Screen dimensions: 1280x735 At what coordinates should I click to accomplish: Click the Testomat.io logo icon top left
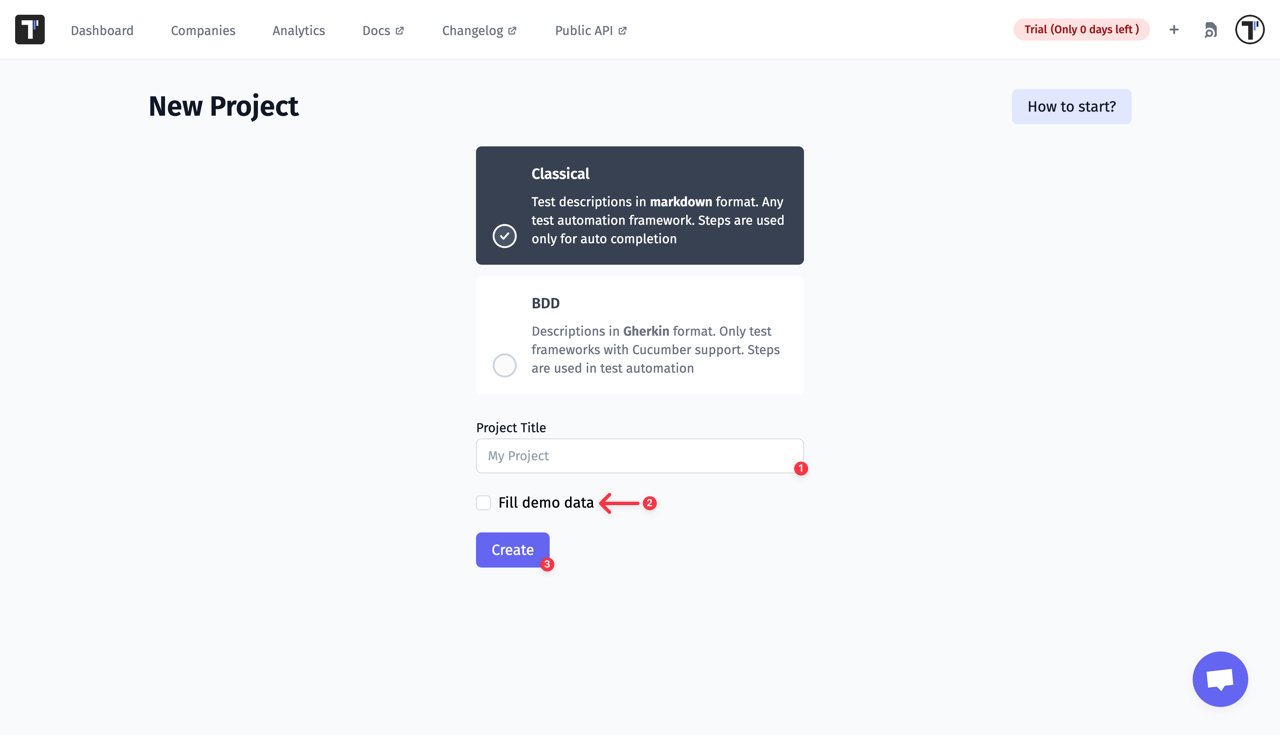(29, 29)
